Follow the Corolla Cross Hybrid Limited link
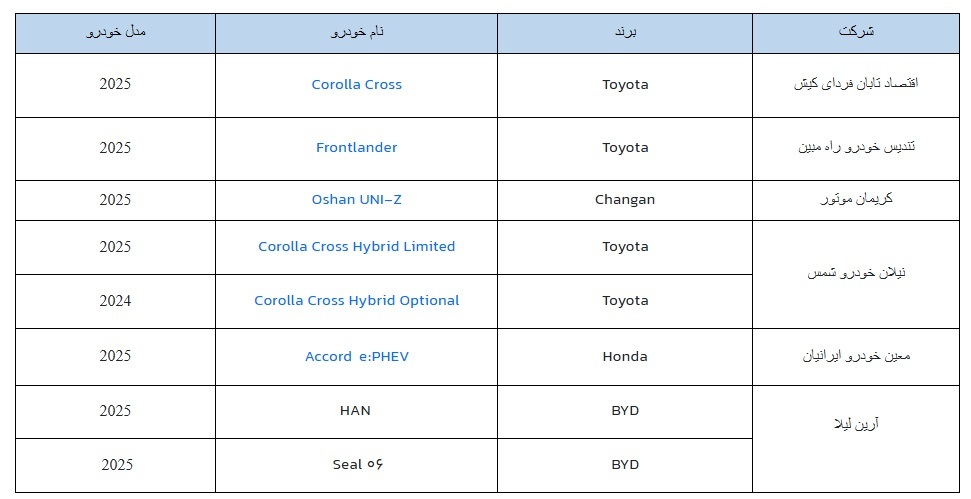 pos(356,247)
